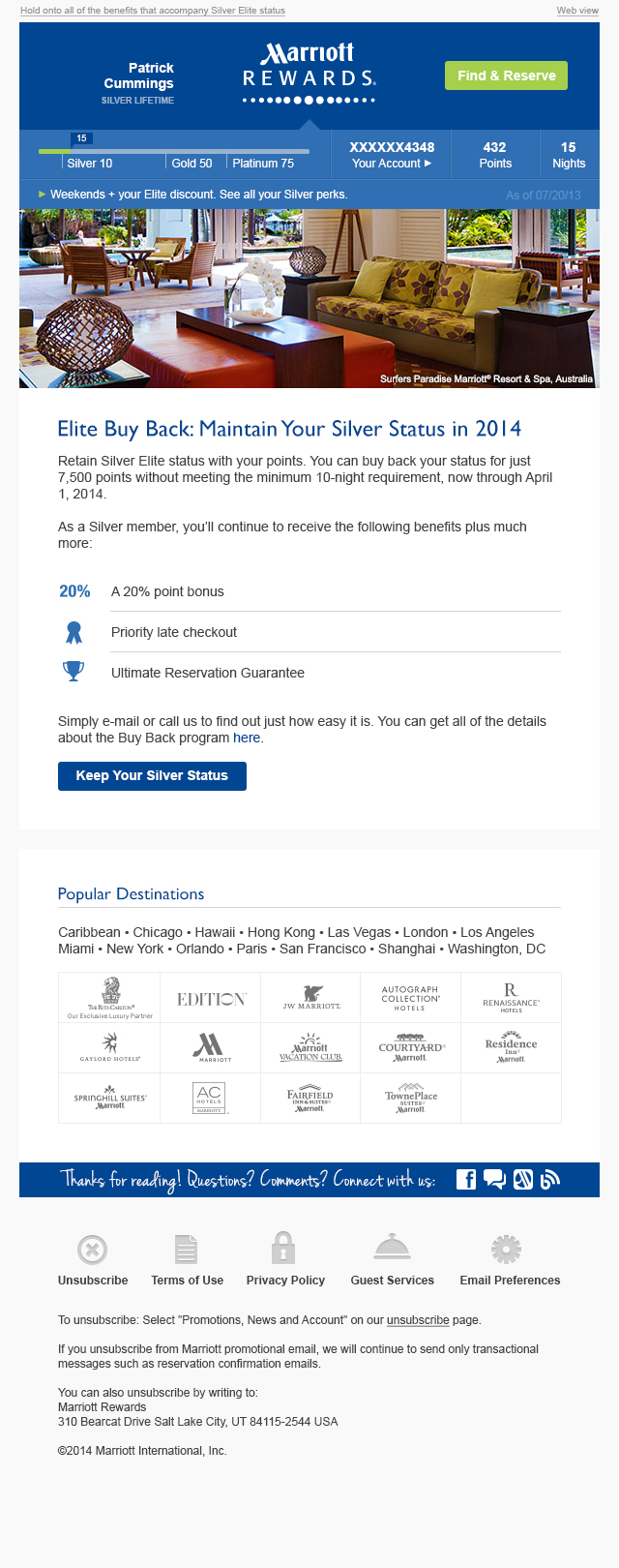Image resolution: width=619 pixels, height=1568 pixels.
Task: Click the Privacy Policy padlock icon
Action: 283,1249
